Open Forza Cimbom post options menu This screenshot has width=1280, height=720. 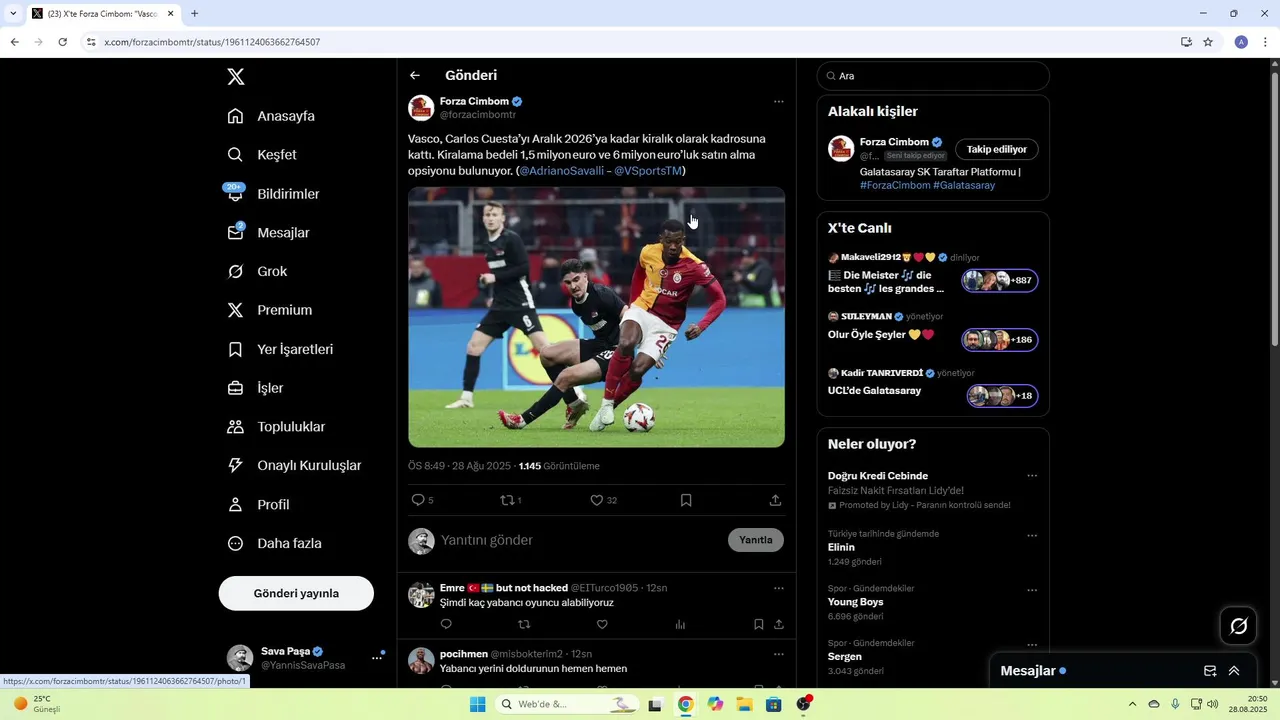coord(778,102)
